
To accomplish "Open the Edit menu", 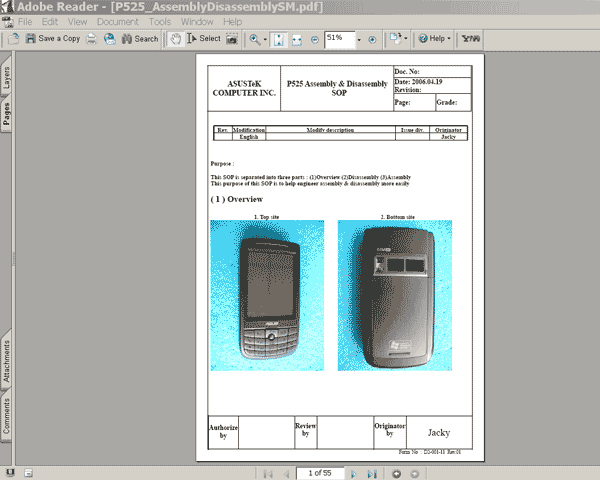I will 50,22.
